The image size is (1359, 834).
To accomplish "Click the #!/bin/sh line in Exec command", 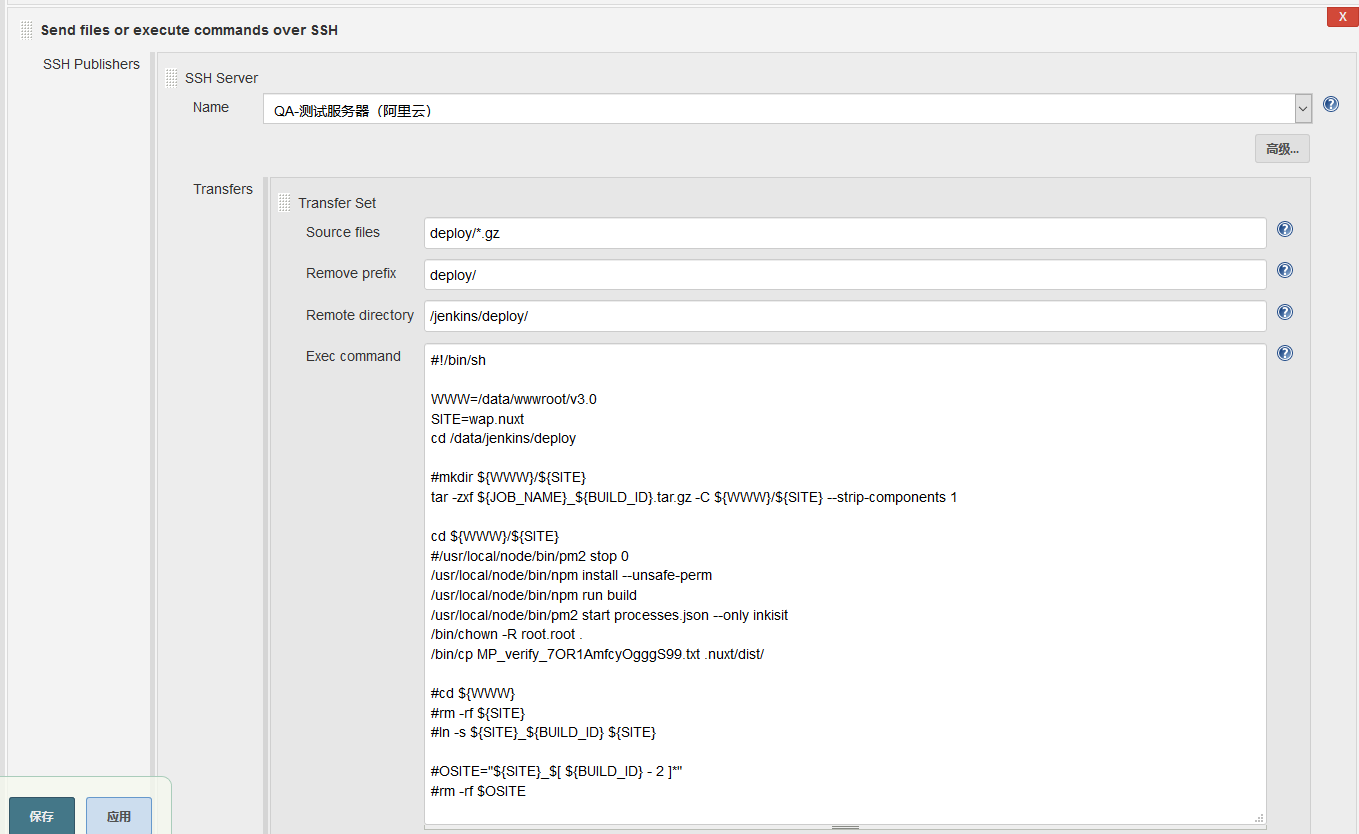I will [x=459, y=360].
